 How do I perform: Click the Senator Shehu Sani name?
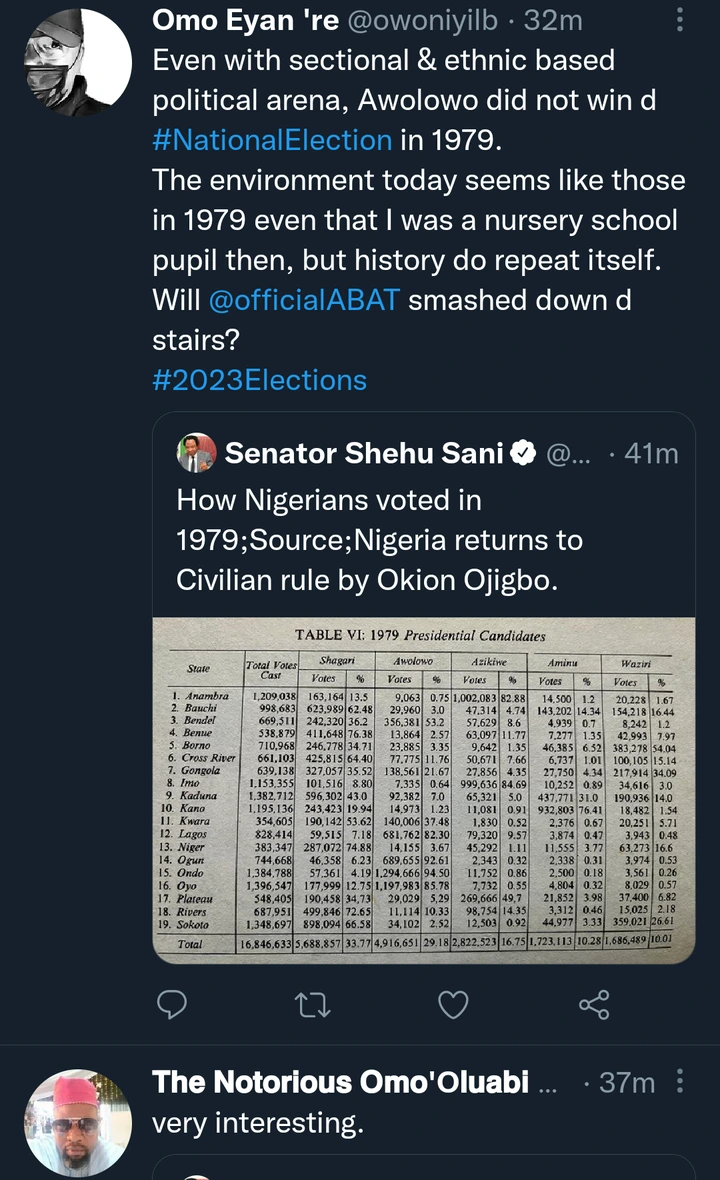[x=364, y=453]
